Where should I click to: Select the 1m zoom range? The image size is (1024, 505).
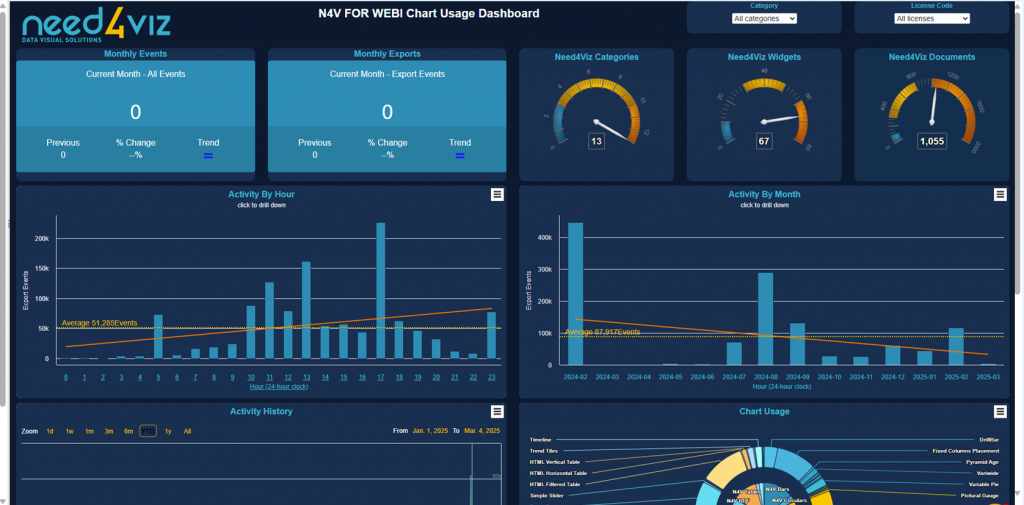(x=89, y=431)
